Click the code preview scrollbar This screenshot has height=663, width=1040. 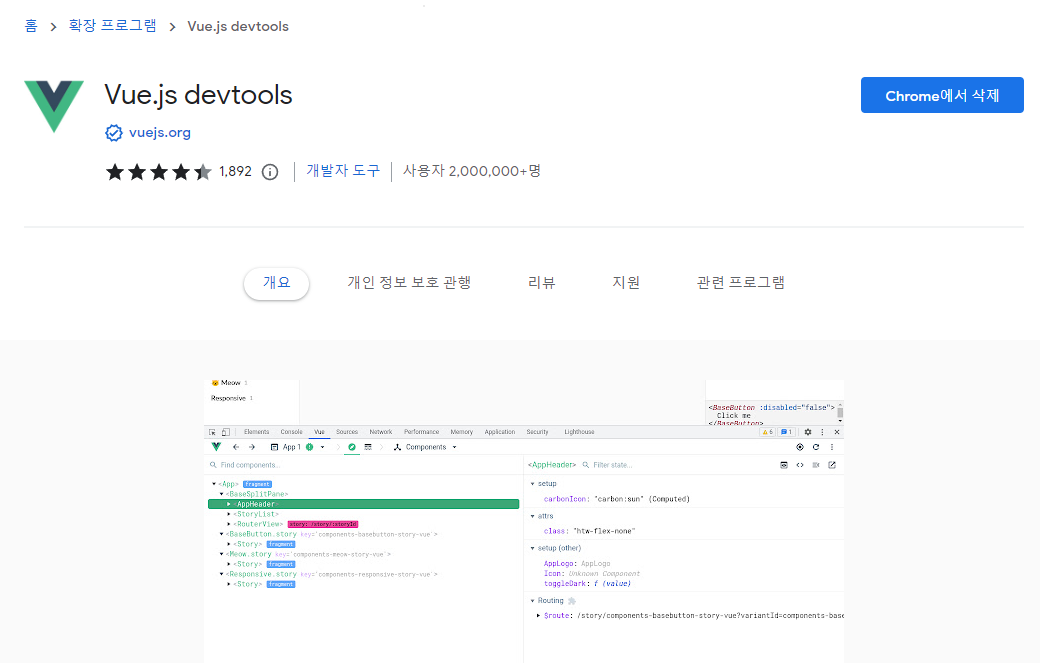coord(840,412)
